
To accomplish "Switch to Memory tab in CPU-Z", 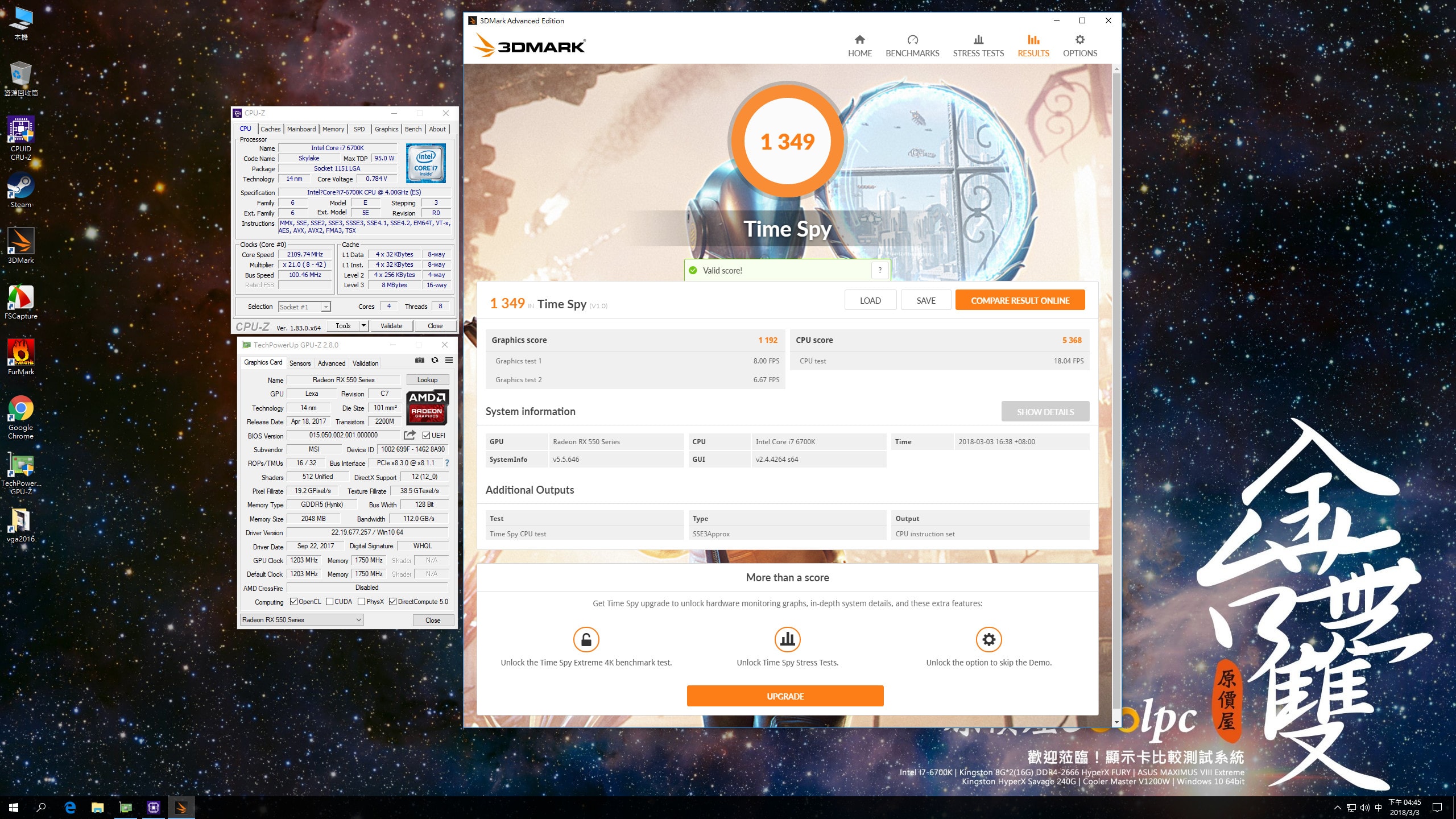I will pos(333,129).
